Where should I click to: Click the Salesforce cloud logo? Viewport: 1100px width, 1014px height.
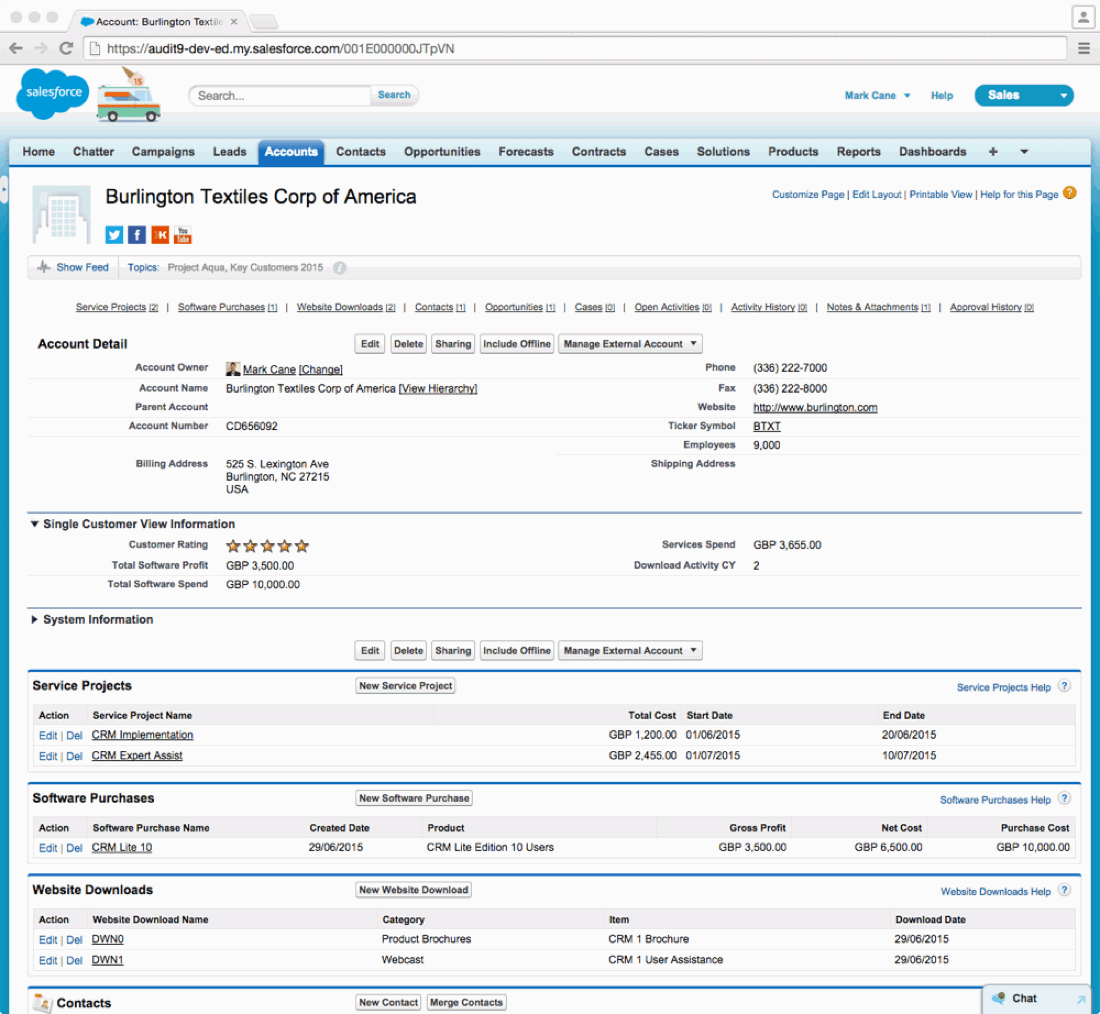[53, 93]
